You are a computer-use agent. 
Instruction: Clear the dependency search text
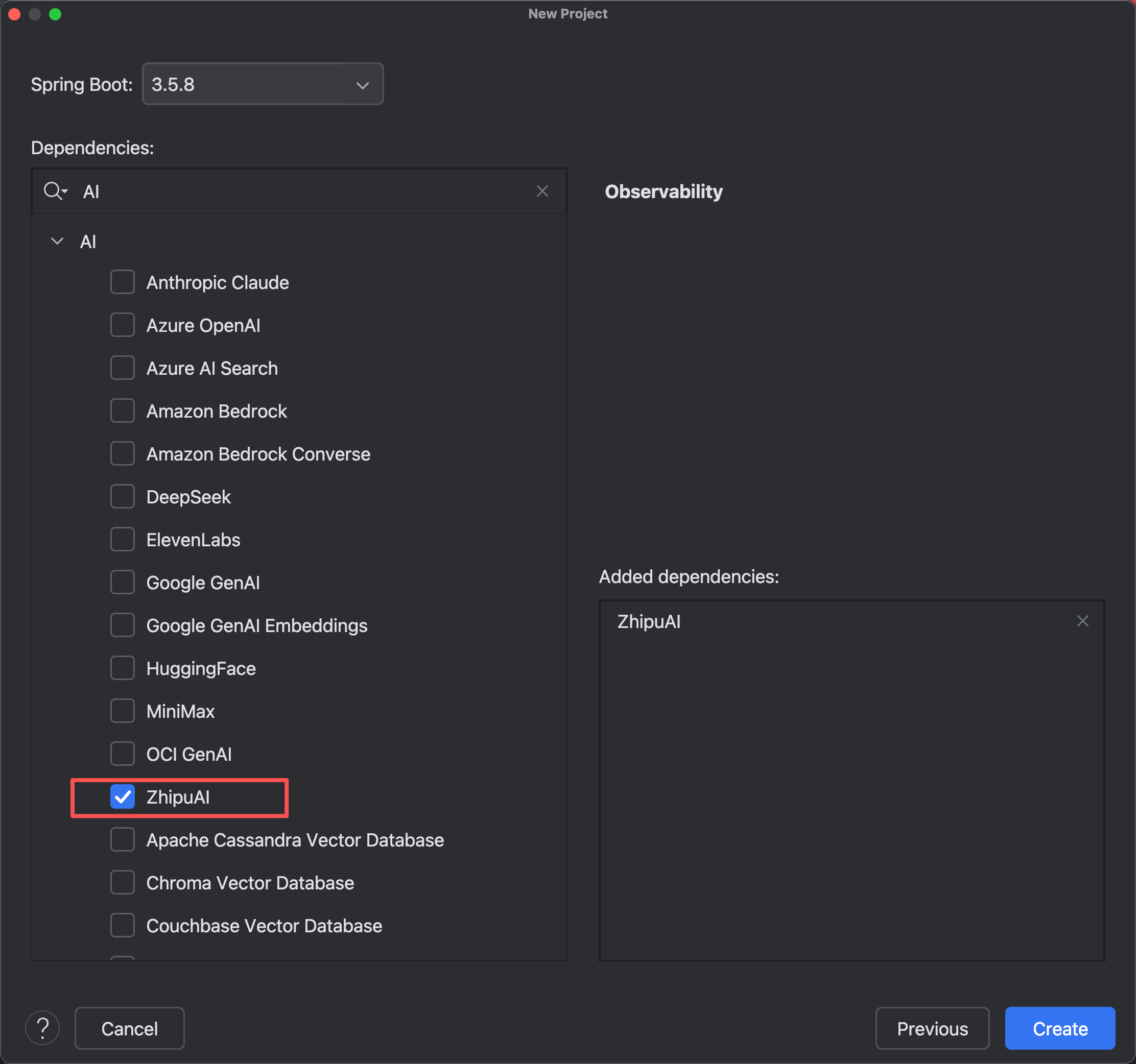(542, 191)
